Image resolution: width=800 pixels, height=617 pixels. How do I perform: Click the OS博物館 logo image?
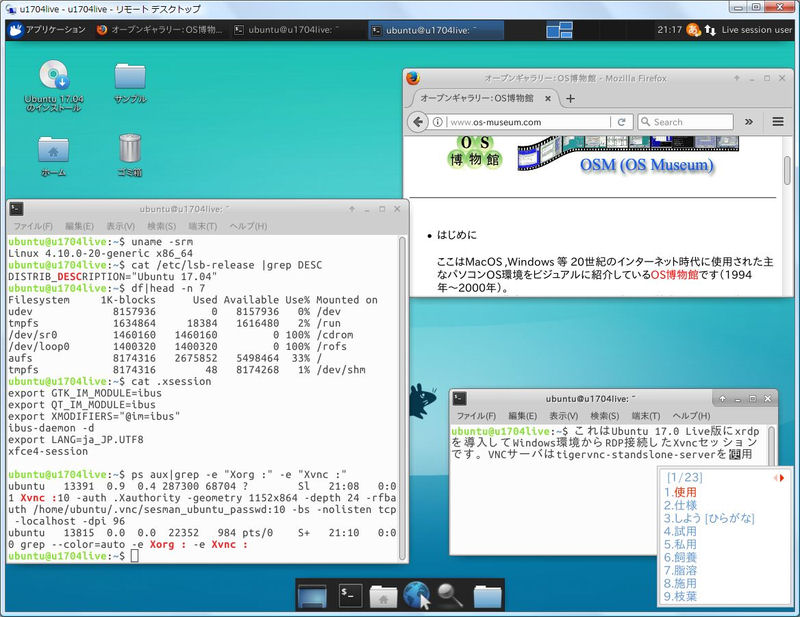474,153
